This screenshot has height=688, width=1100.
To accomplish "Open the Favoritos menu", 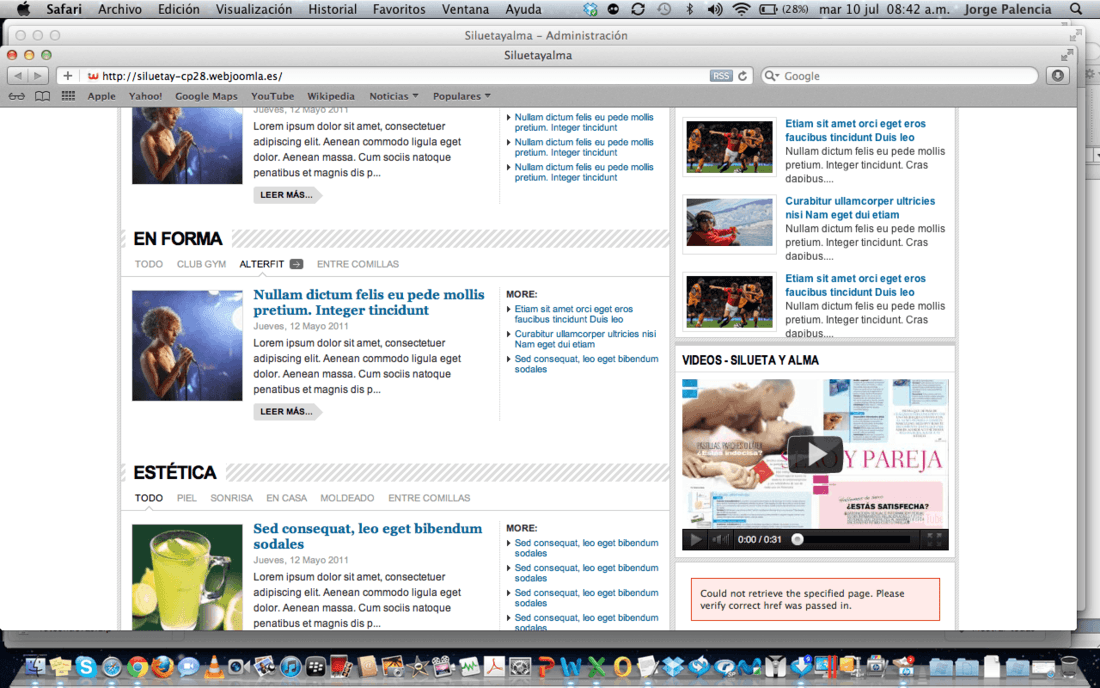I will point(398,9).
